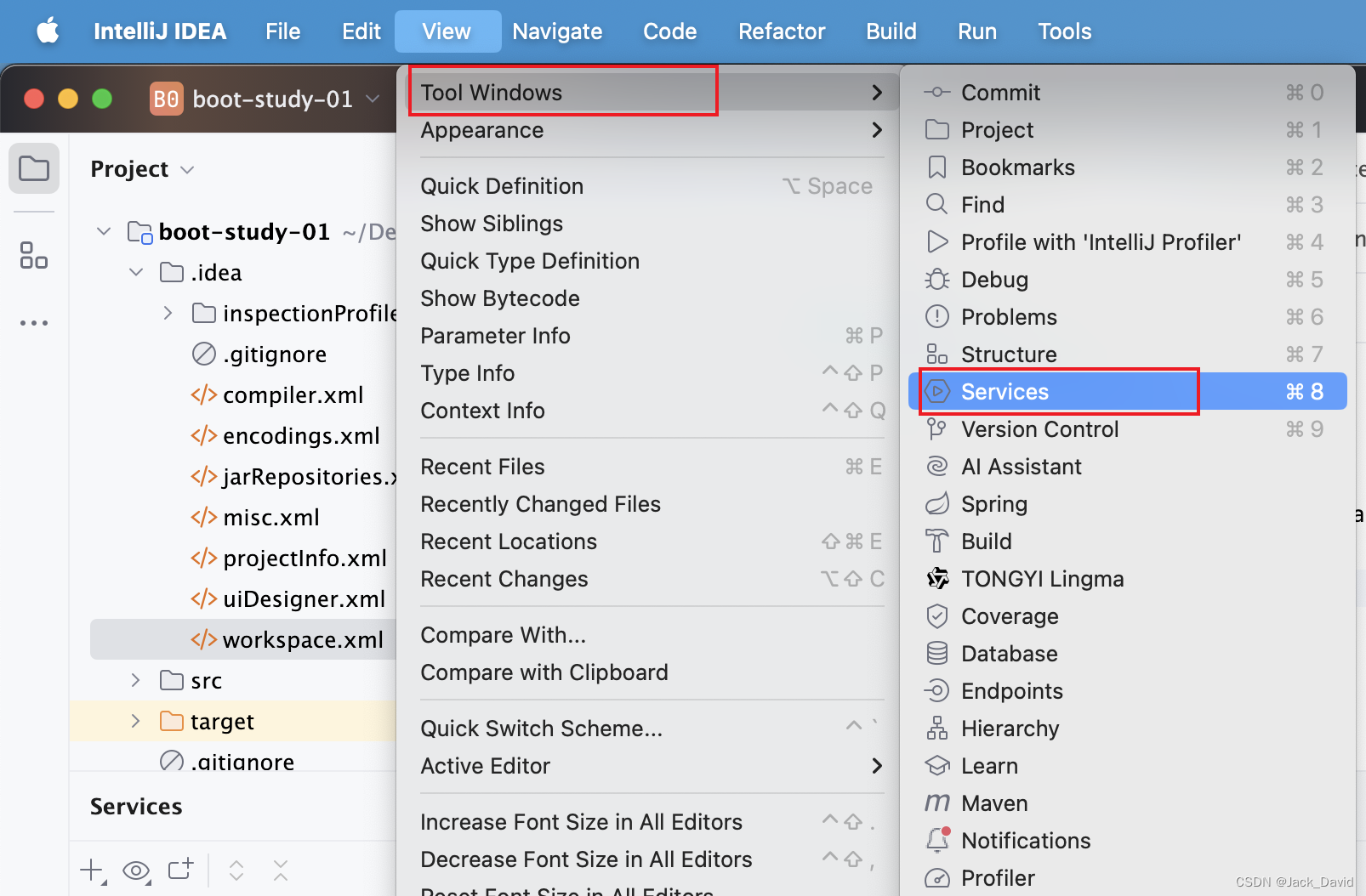This screenshot has width=1366, height=896.
Task: Choose Quick Switch Scheme entry
Action: [x=652, y=729]
